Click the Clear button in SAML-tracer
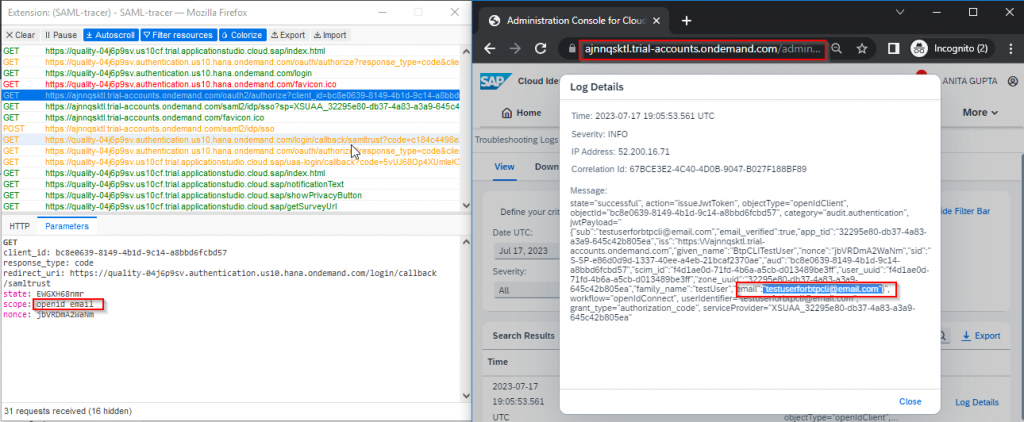Viewport: 1024px width, 422px height. [20, 35]
